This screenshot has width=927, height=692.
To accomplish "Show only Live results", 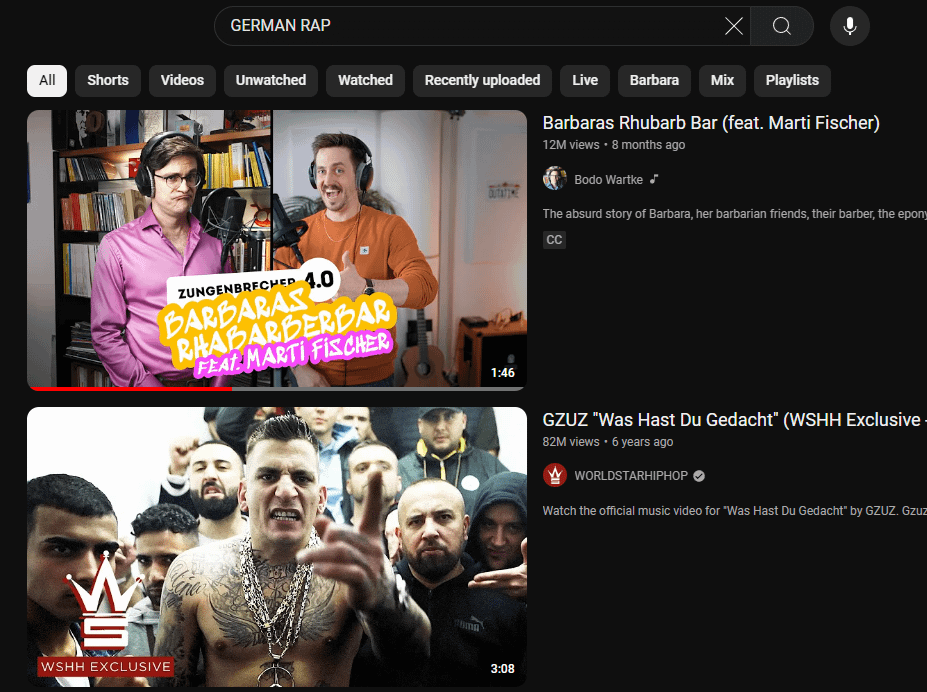I will 585,80.
